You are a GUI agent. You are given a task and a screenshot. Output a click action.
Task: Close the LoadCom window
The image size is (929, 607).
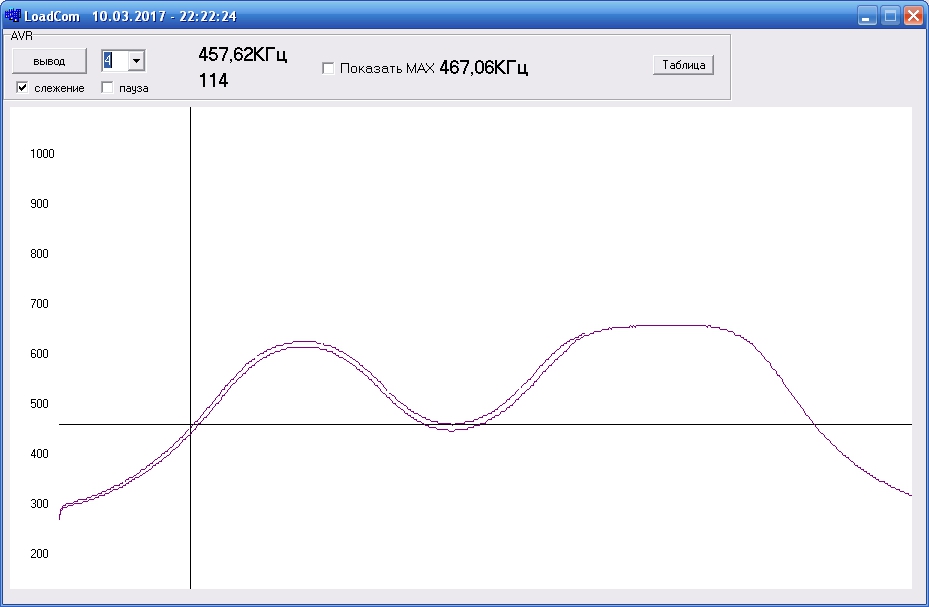(913, 16)
